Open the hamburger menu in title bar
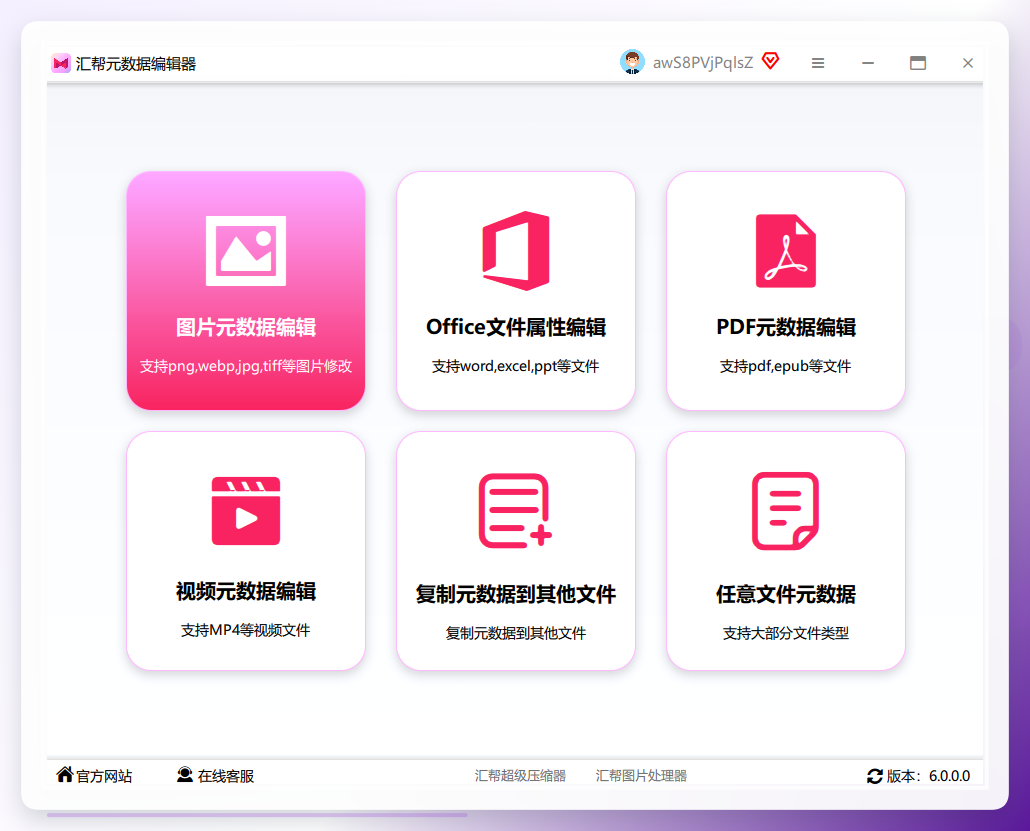The image size is (1030, 831). click(818, 63)
